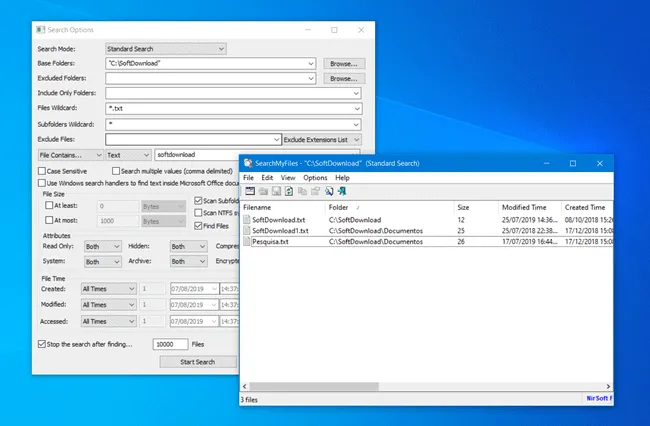Open Hidden attribute dropdown
The width and height of the screenshot is (650, 426).
[189, 247]
